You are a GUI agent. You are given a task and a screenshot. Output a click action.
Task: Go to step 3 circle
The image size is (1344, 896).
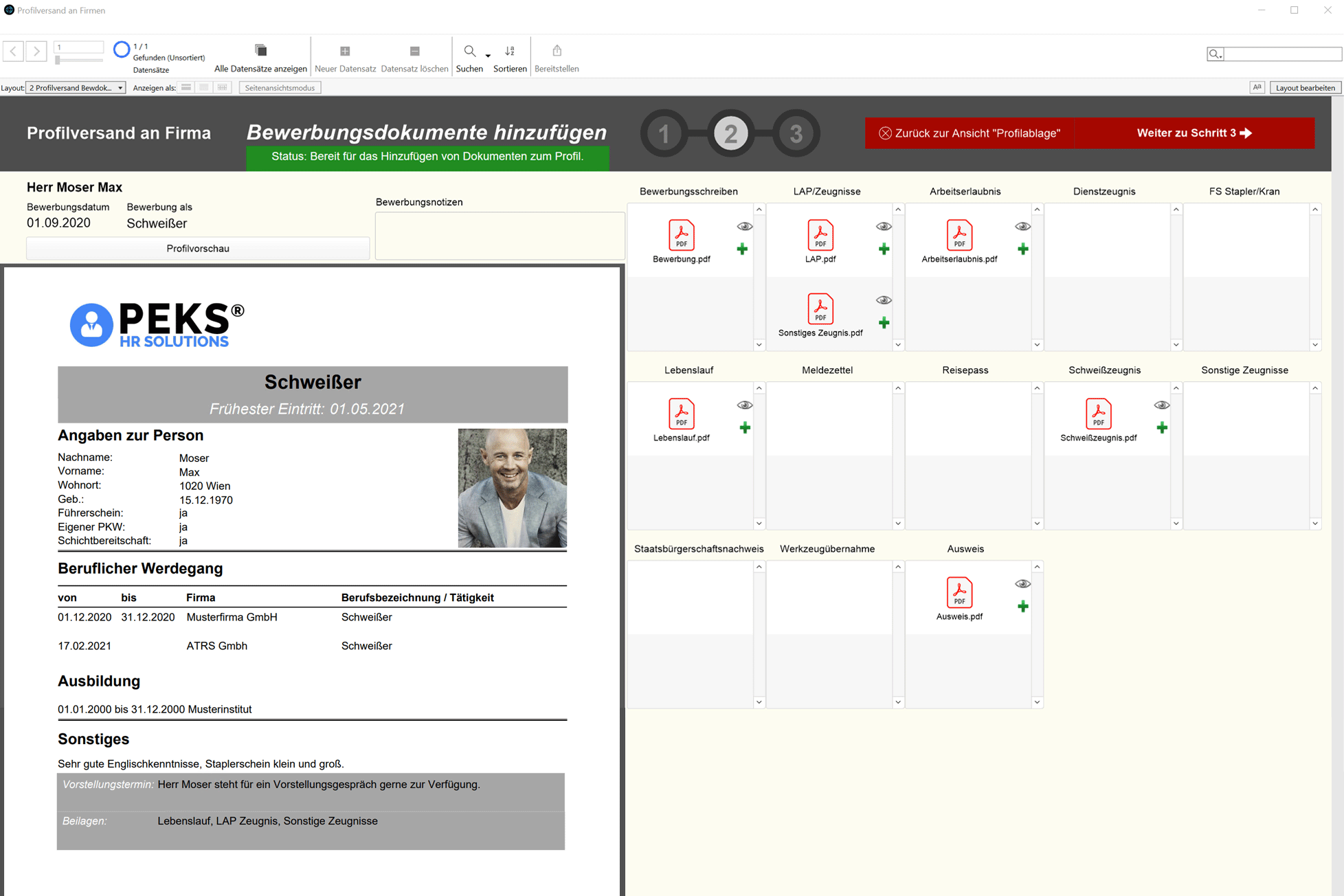[x=796, y=133]
